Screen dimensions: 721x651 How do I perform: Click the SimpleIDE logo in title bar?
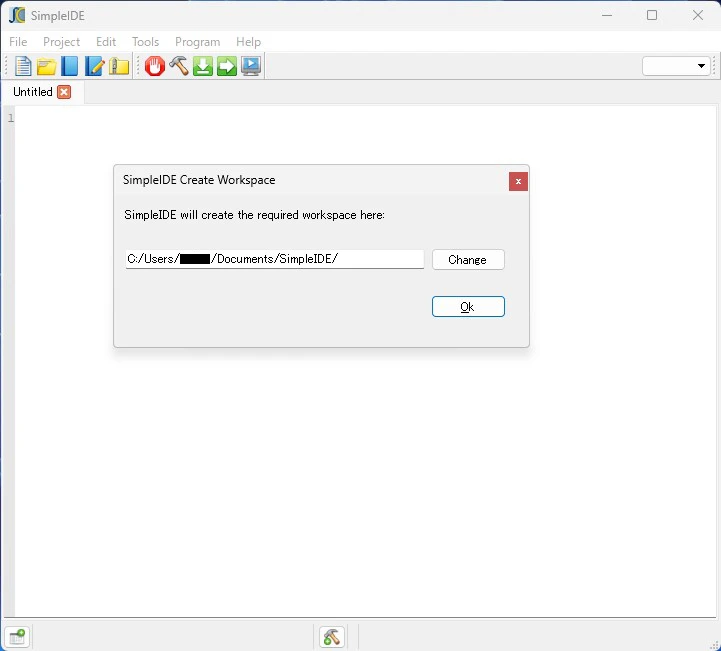(17, 15)
